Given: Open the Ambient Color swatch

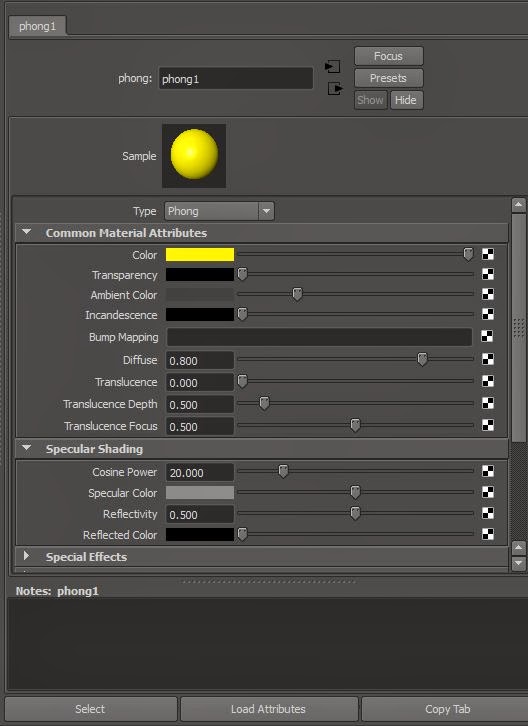Looking at the screenshot, I should 200,294.
